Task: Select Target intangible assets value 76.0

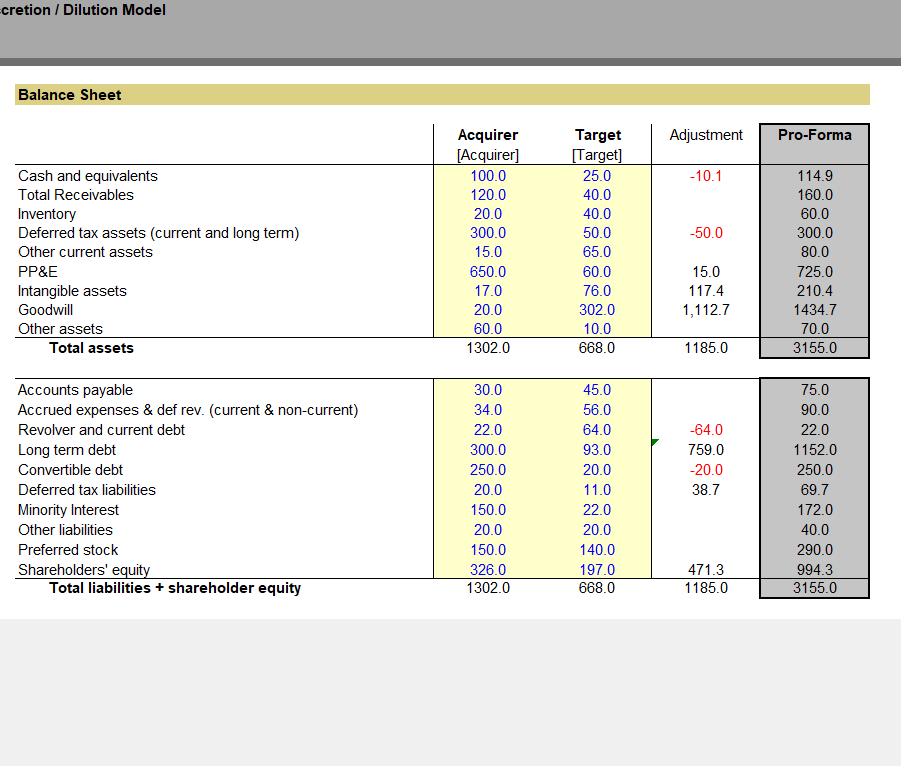Action: pyautogui.click(x=597, y=291)
